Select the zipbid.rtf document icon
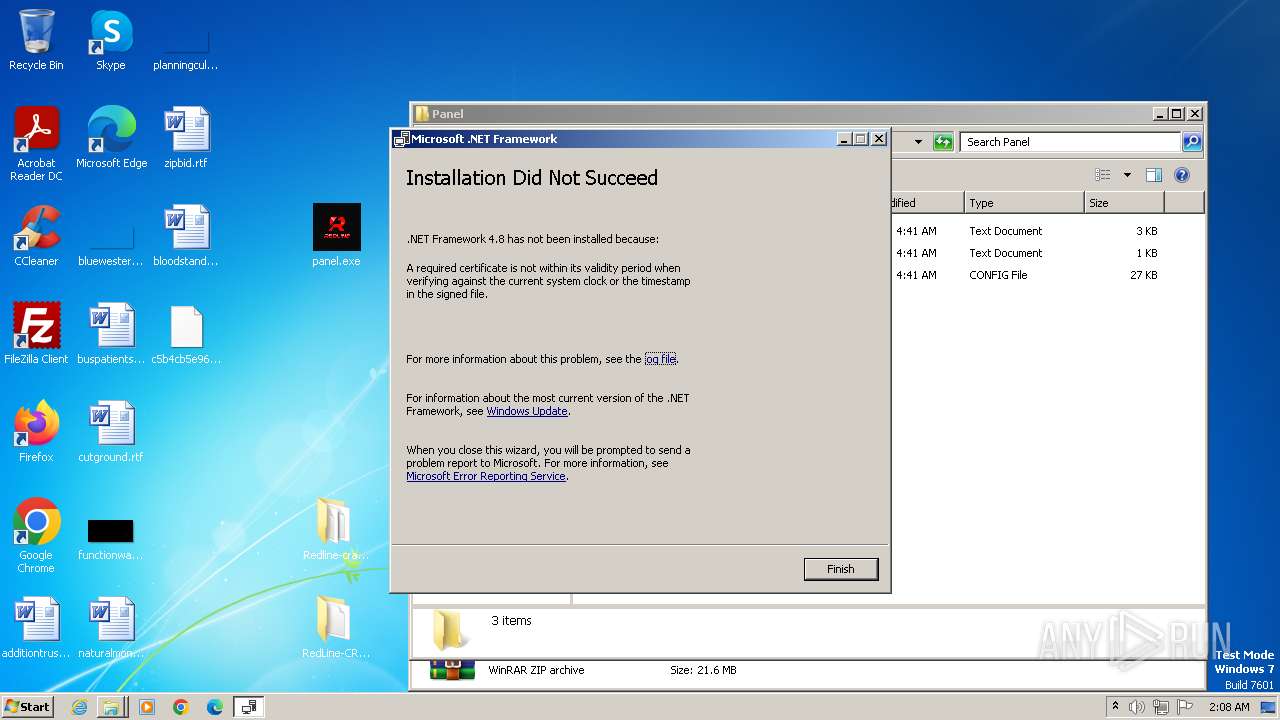1280x720 pixels. pos(185,137)
